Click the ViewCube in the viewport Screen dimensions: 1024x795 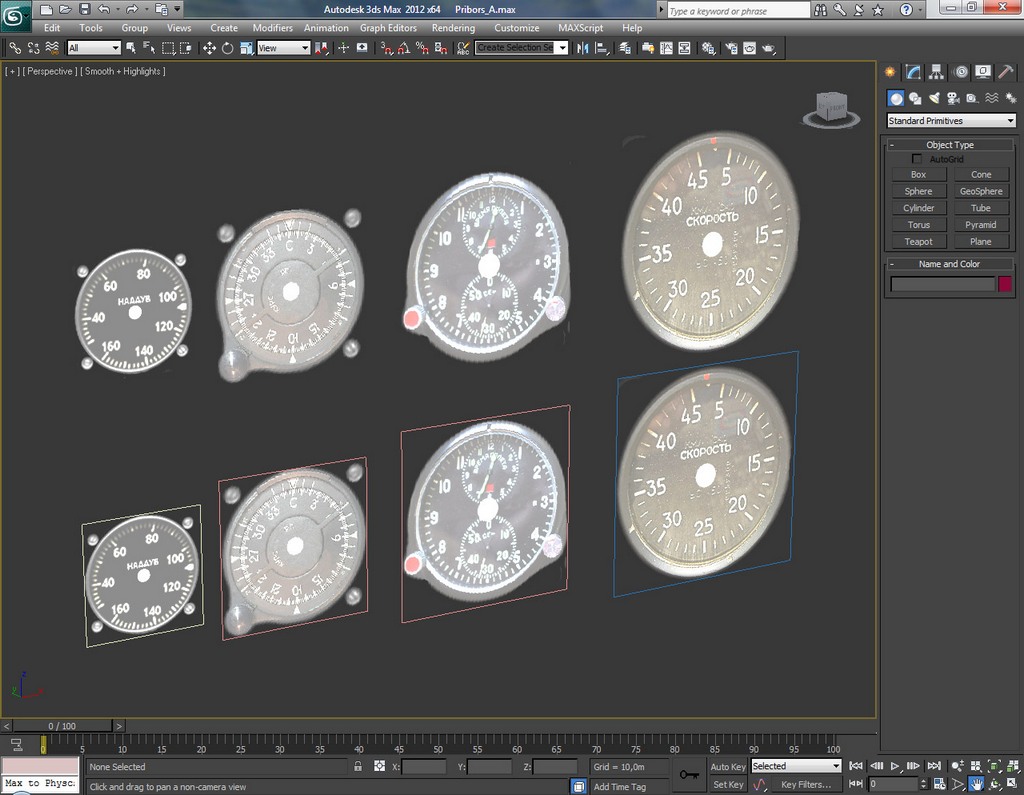tap(830, 107)
